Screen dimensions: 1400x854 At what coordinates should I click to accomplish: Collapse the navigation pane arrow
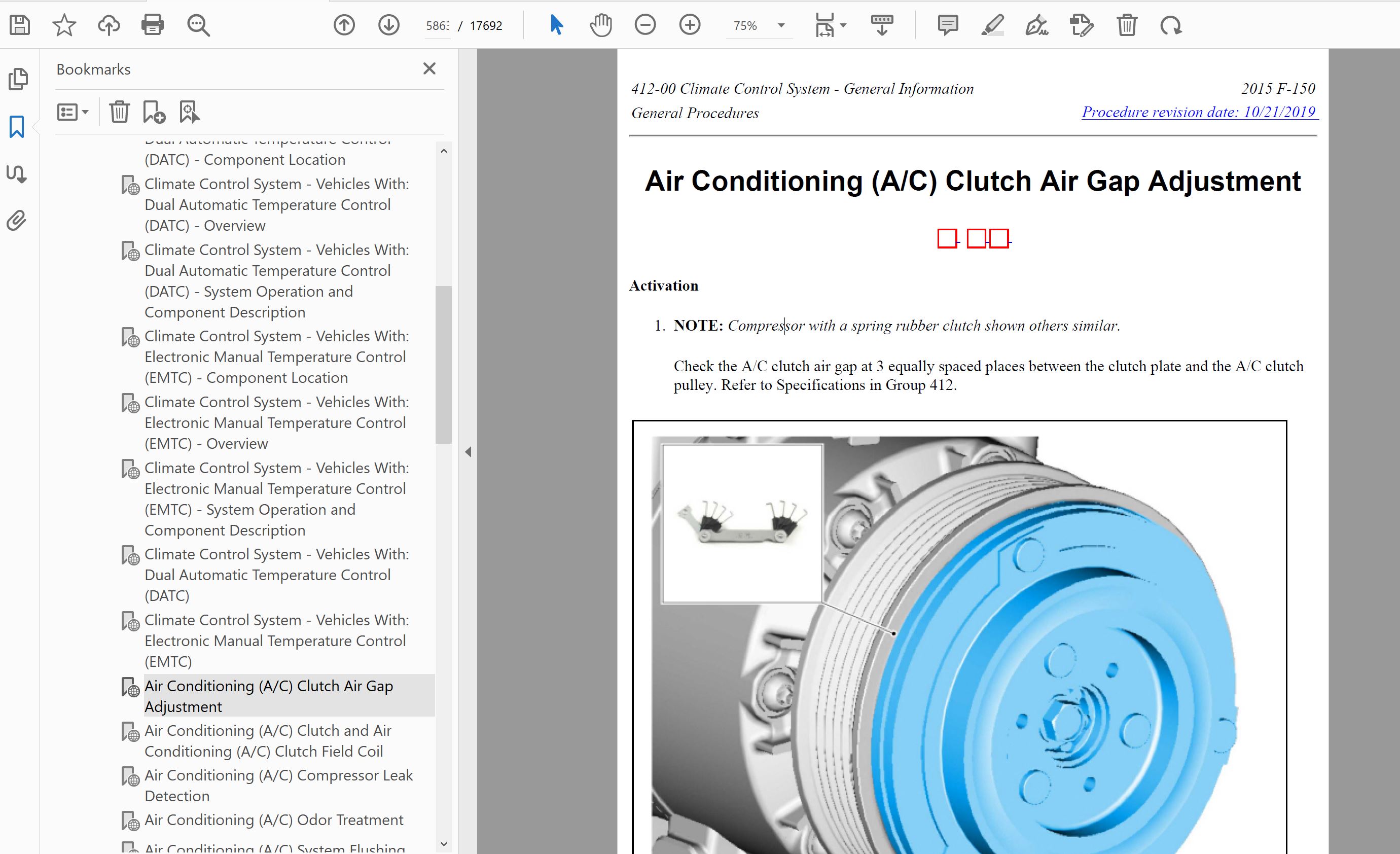click(468, 452)
